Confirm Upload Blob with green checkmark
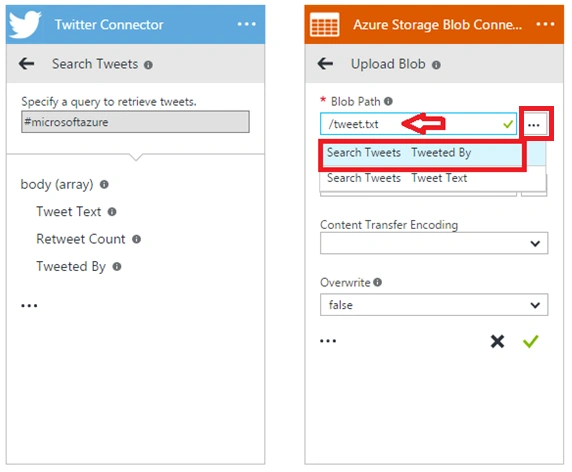Viewport: 572px width, 472px height. (530, 341)
